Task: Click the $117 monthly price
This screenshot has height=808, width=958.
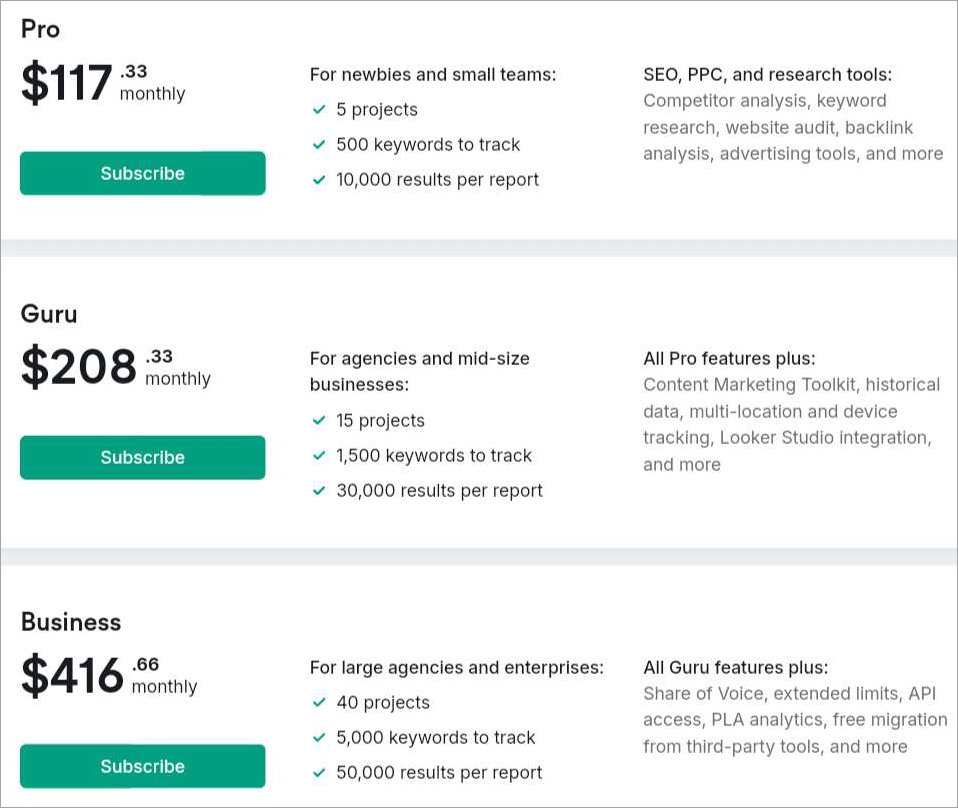Action: [x=67, y=83]
